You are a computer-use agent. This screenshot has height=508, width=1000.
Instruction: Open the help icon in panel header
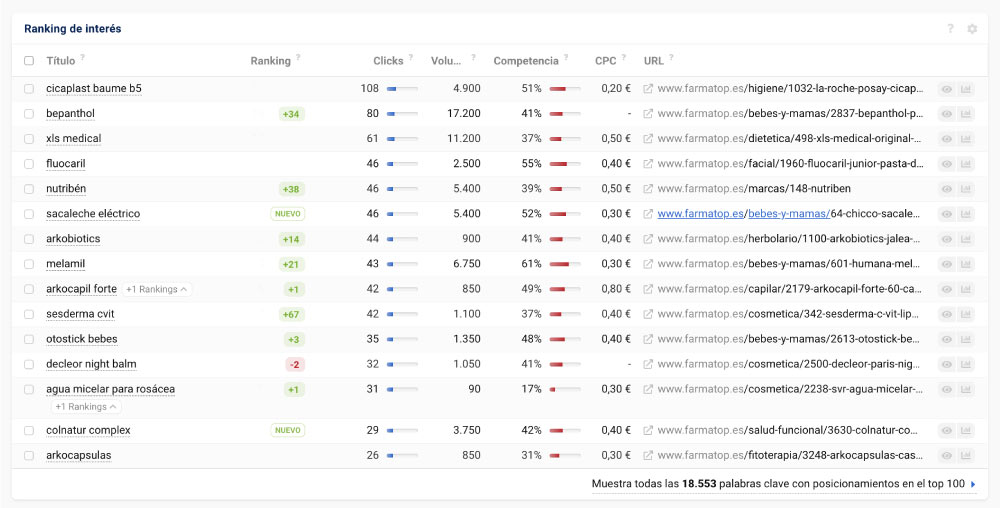(x=950, y=29)
